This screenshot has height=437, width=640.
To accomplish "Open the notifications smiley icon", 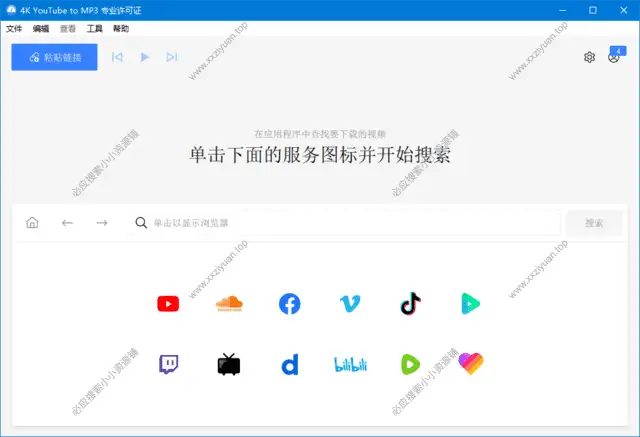I will (613, 58).
